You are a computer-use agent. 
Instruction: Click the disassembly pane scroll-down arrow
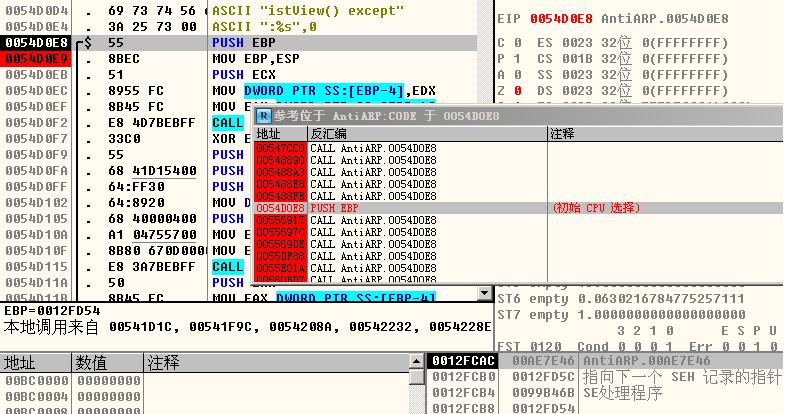(484, 292)
